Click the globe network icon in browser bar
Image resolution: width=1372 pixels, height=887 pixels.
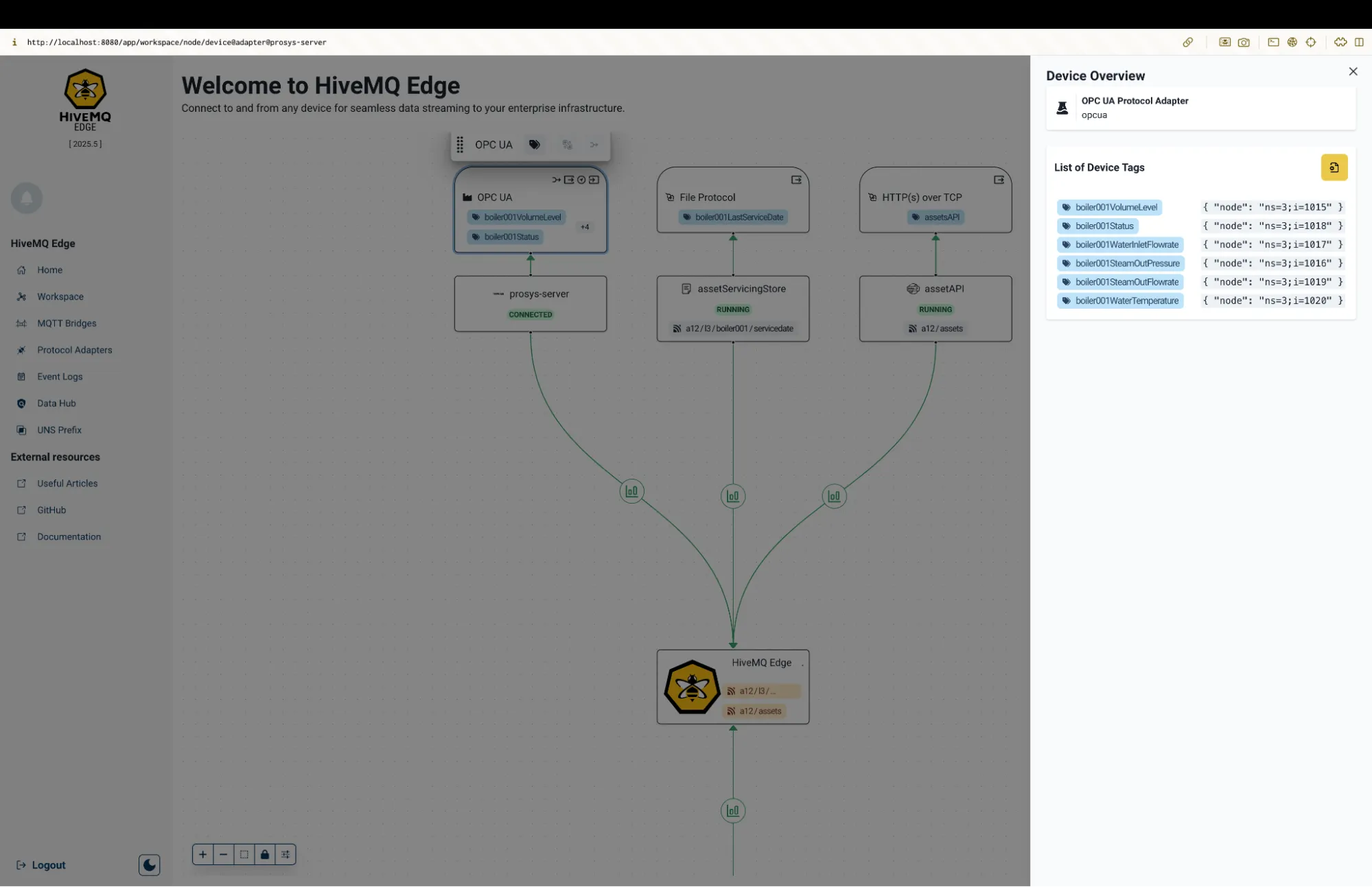(x=1292, y=42)
